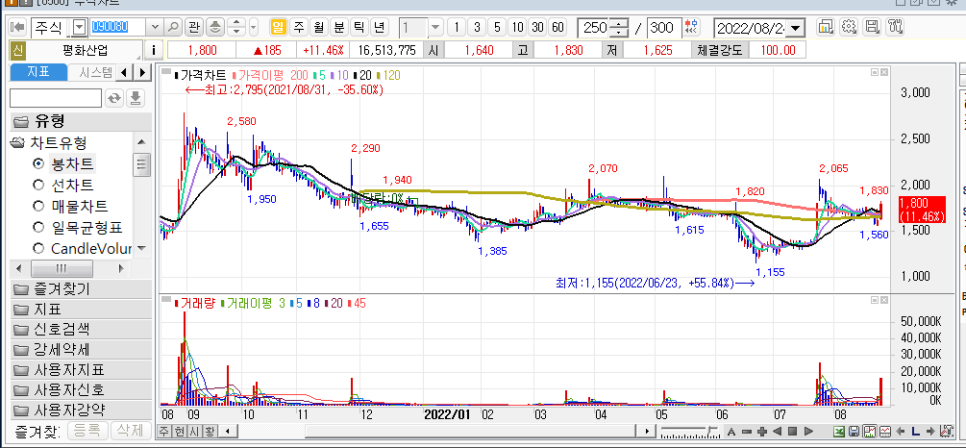Click the play-forward right triangle icon
Screen dimensions: 966x448
click(808, 431)
